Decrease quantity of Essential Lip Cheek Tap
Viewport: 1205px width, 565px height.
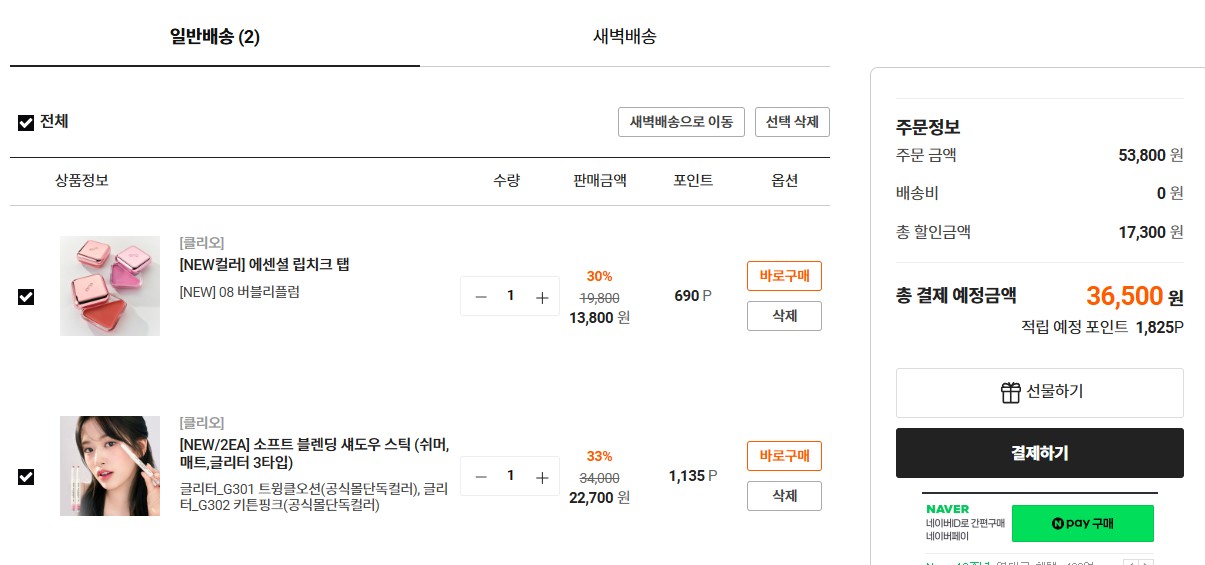click(x=481, y=297)
